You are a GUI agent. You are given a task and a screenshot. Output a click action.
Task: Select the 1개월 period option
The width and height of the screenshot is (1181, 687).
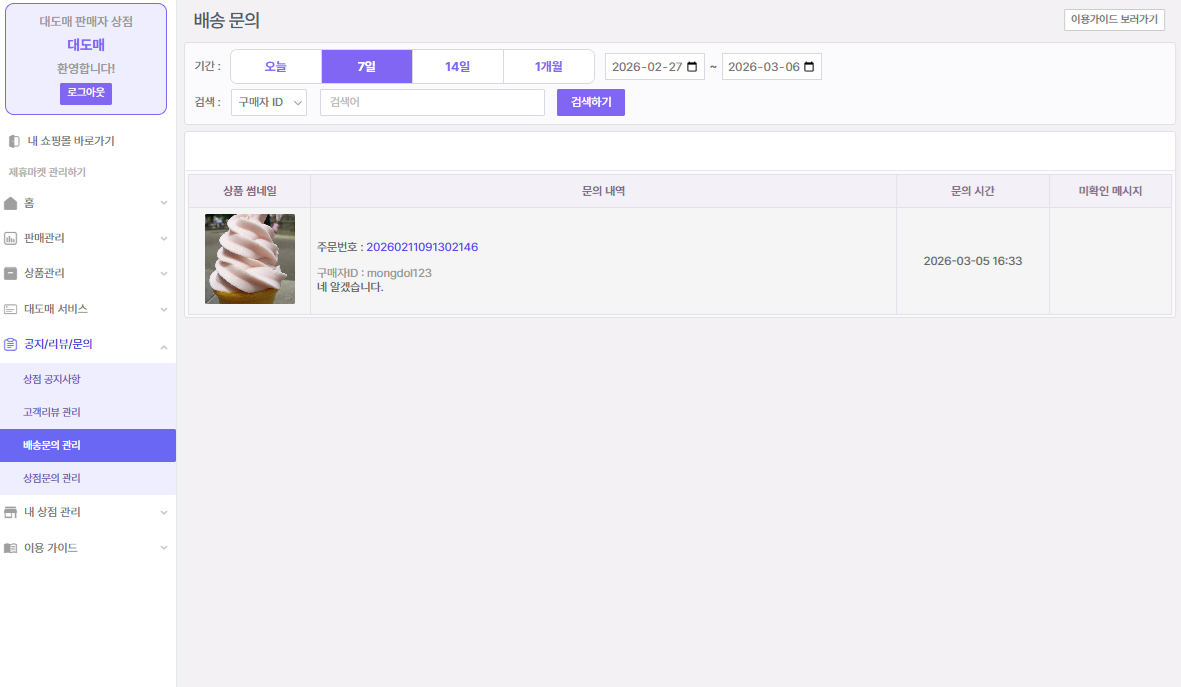tap(548, 67)
